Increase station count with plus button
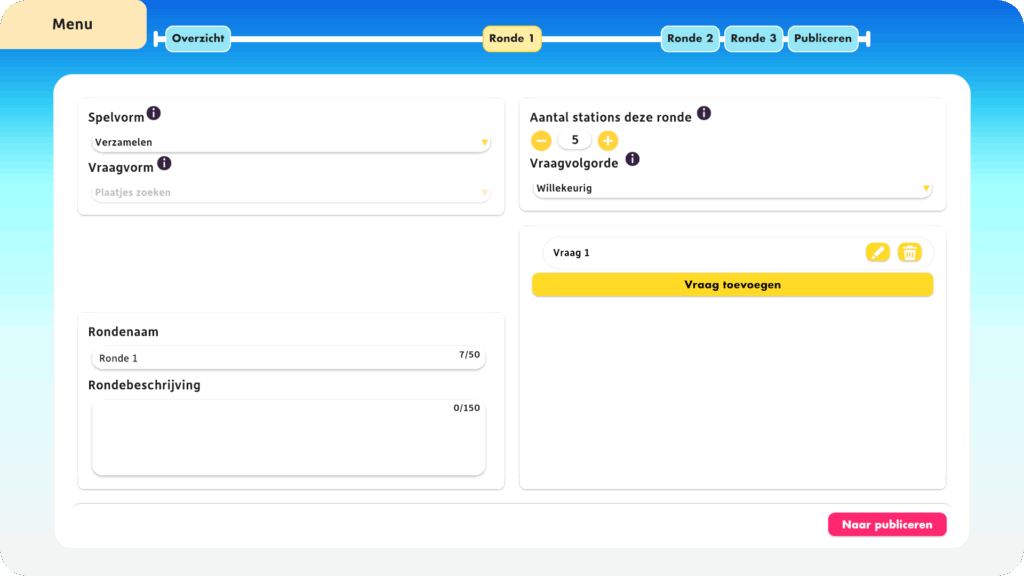1024x576 pixels. 608,141
